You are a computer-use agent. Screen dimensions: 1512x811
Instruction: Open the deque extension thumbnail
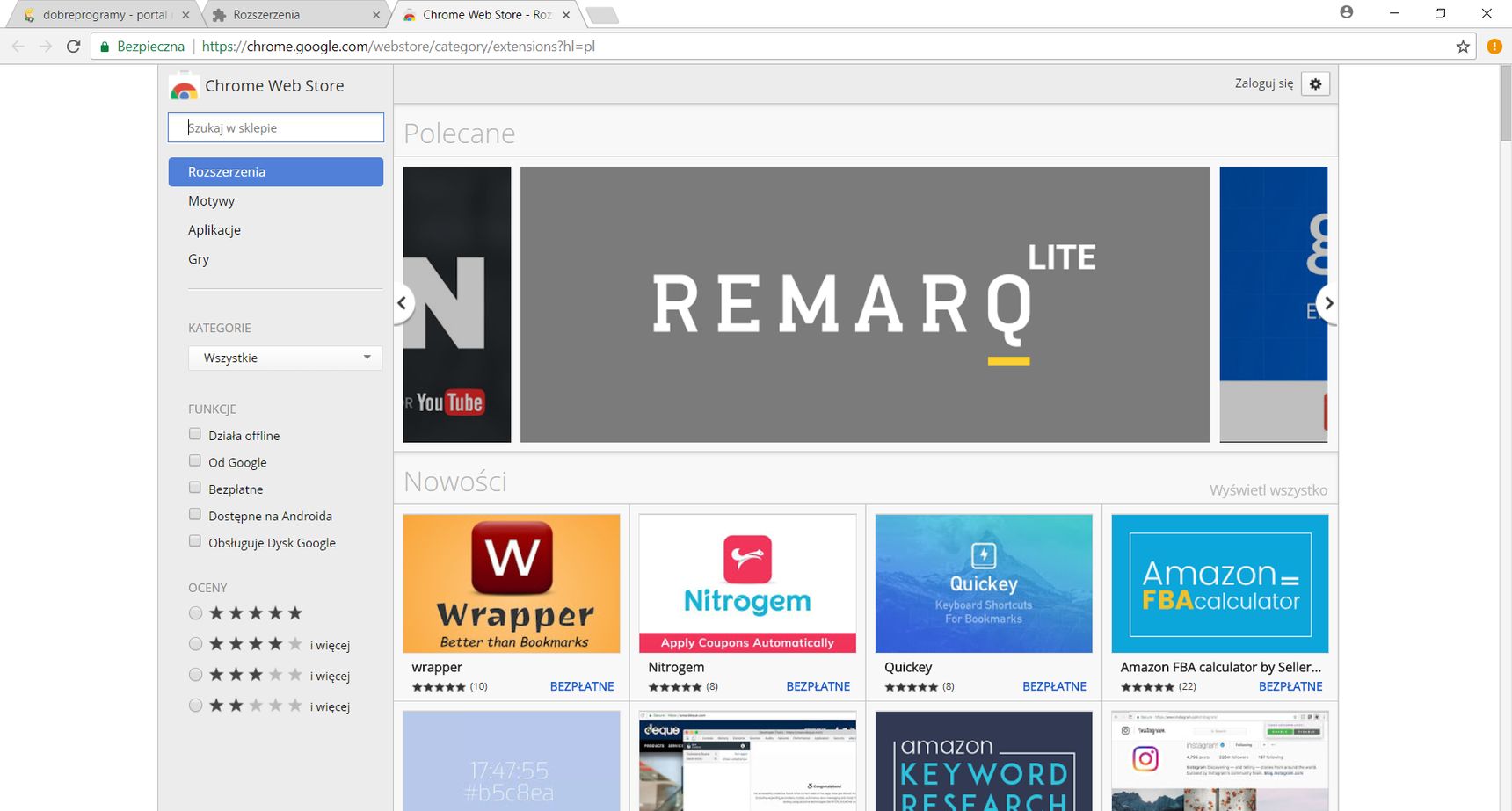(747, 761)
